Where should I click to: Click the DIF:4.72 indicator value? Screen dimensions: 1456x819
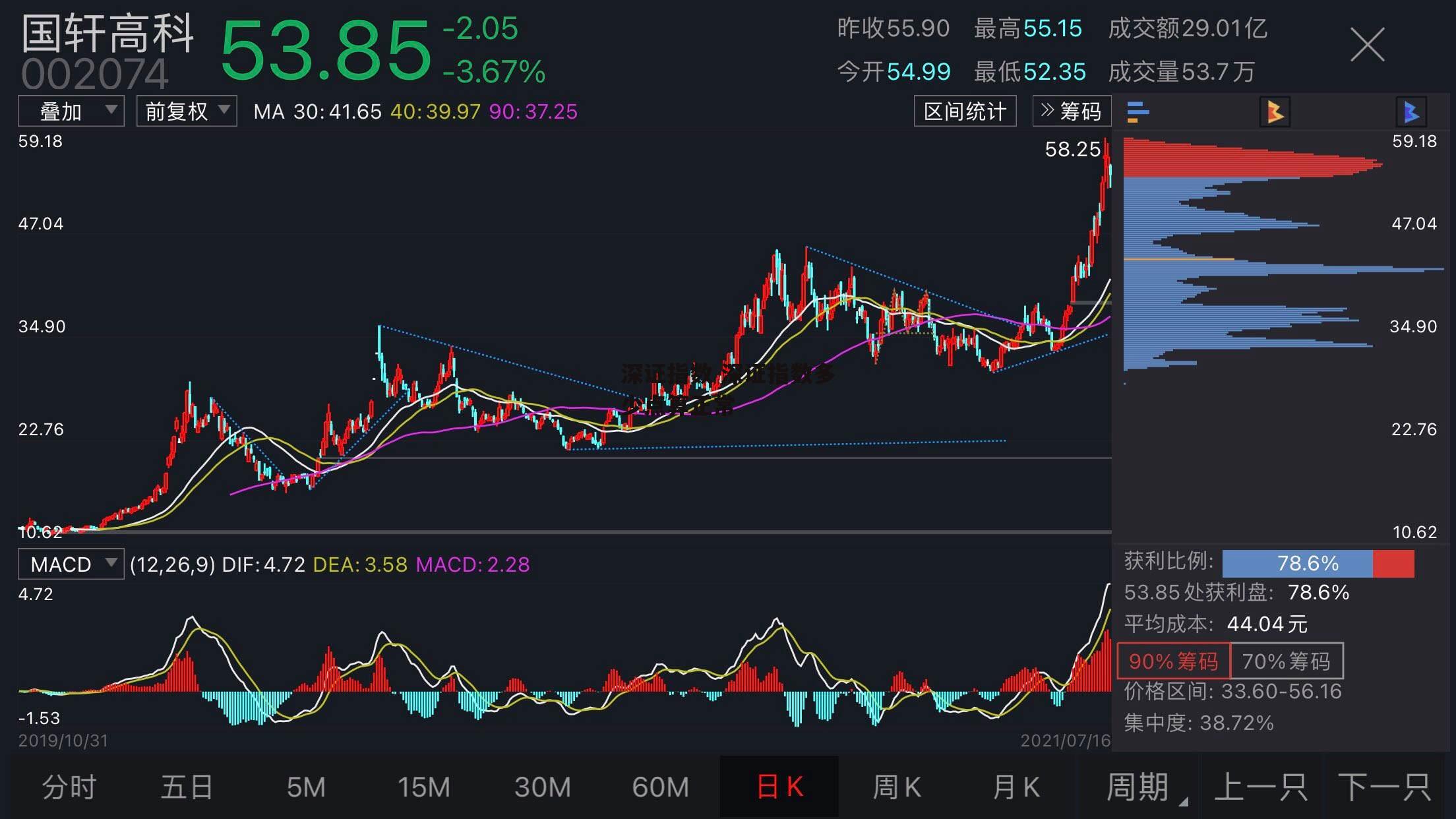point(263,564)
